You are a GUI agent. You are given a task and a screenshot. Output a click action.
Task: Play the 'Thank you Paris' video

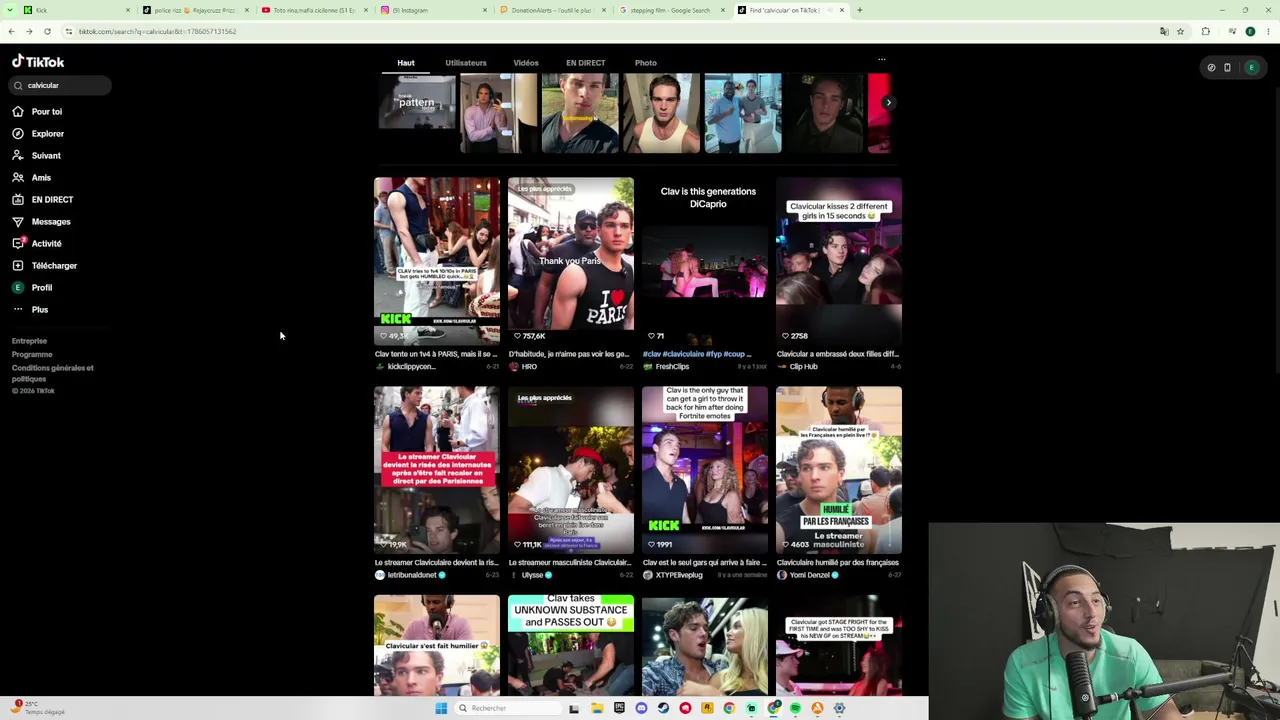click(571, 262)
